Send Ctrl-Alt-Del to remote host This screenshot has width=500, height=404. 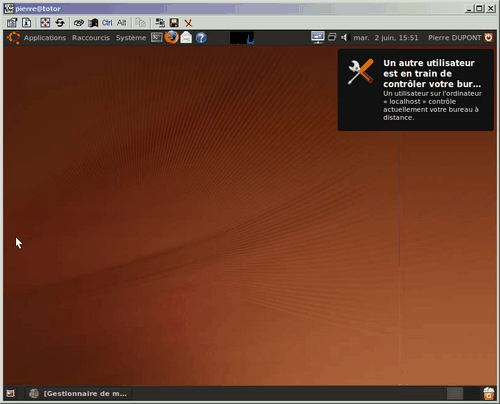coord(79,23)
